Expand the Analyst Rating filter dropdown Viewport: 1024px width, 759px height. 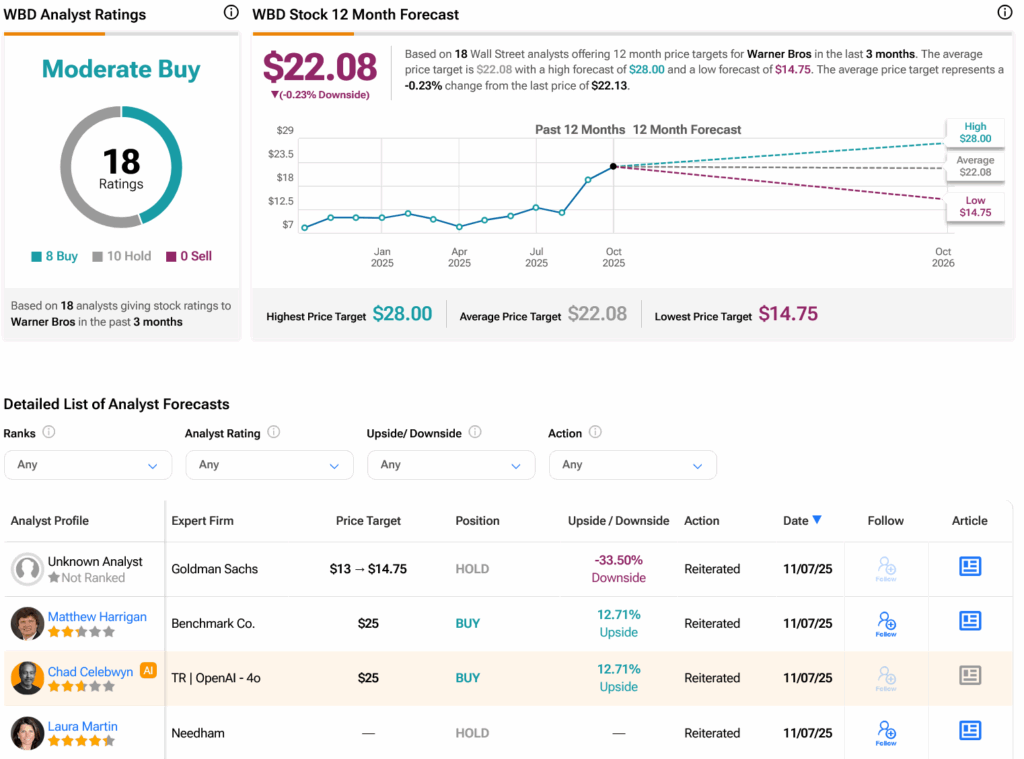tap(269, 465)
